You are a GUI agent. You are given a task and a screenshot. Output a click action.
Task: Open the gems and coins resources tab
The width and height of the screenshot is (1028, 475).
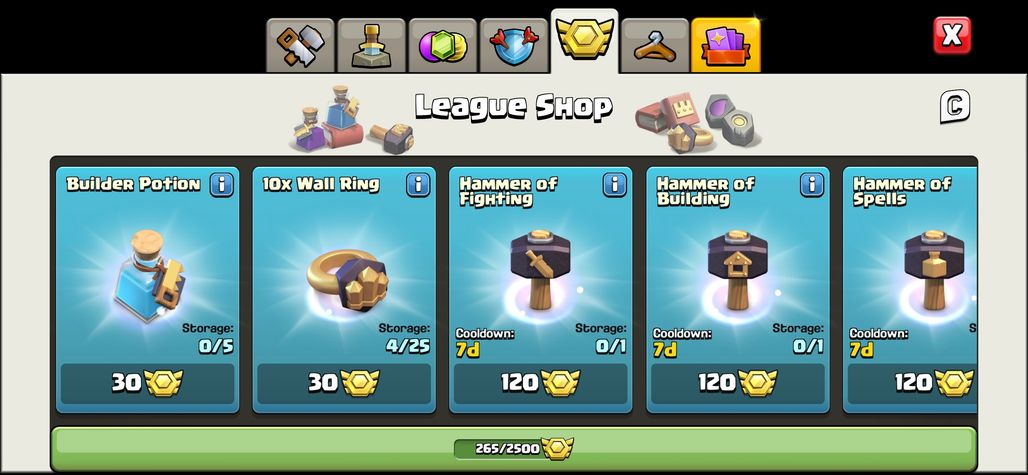(443, 45)
